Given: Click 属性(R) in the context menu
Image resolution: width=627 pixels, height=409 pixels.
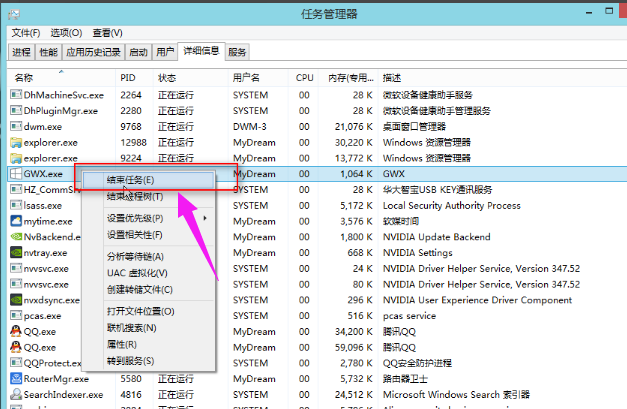Looking at the screenshot, I should [x=122, y=344].
